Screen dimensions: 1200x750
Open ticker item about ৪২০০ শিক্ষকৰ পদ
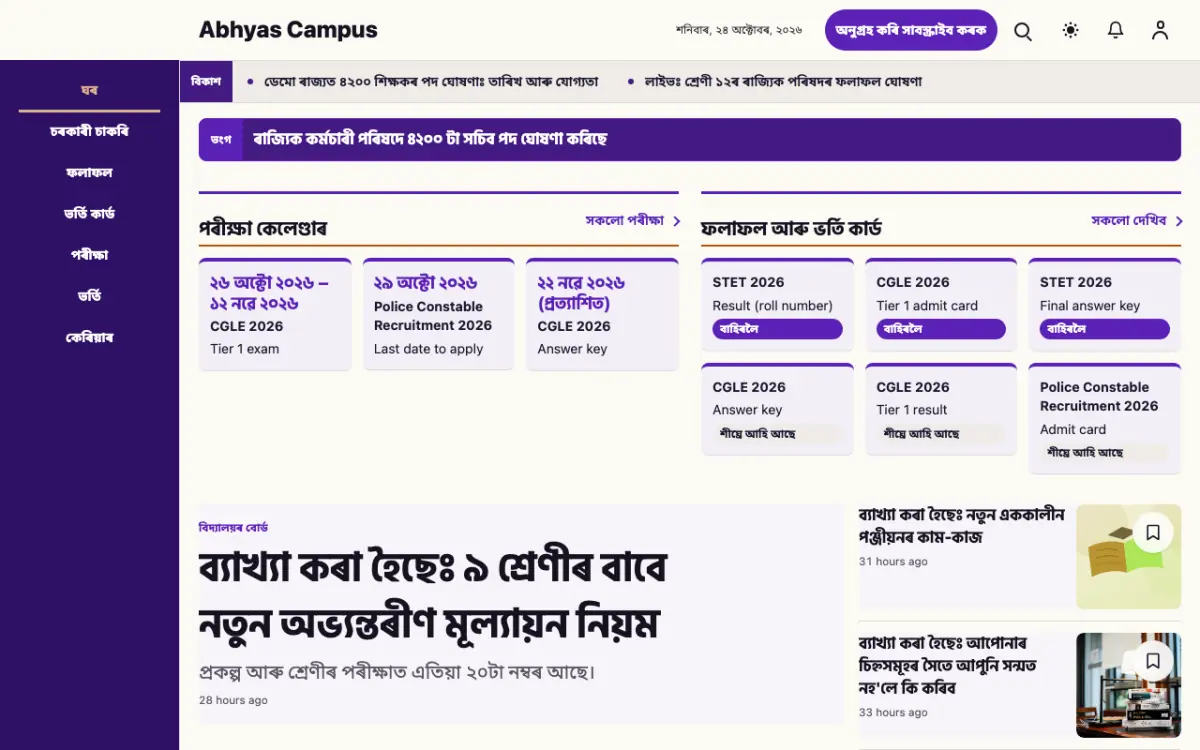click(x=431, y=81)
